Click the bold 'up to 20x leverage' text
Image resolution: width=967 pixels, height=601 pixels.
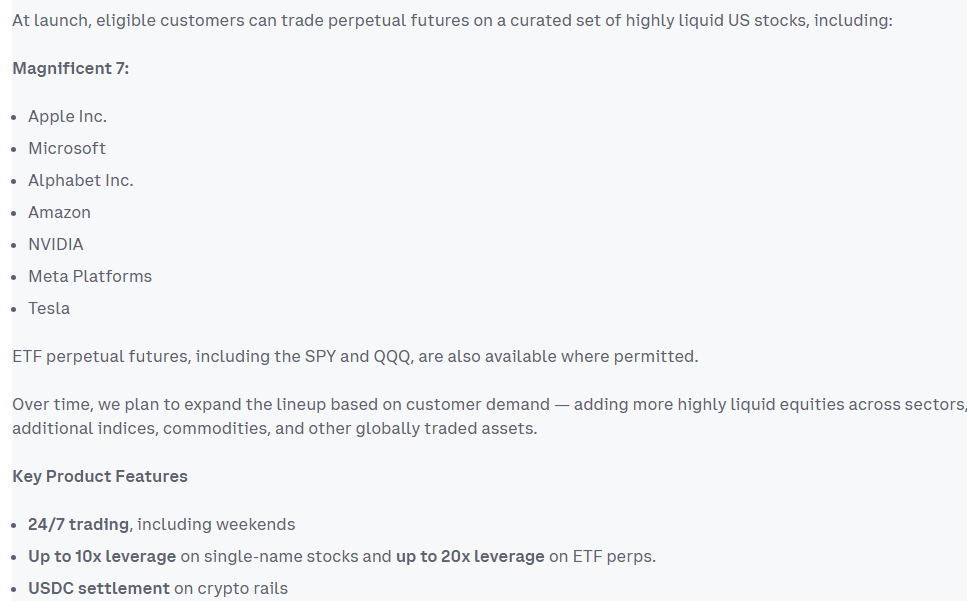click(470, 557)
